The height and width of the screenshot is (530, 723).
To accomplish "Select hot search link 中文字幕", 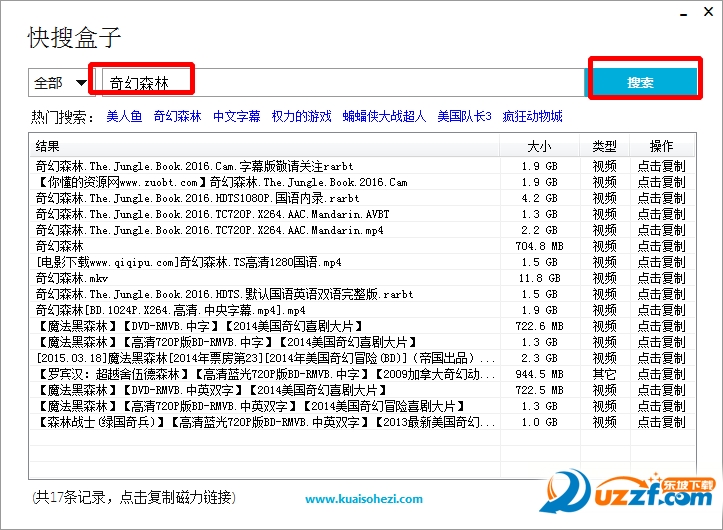I will click(x=237, y=116).
